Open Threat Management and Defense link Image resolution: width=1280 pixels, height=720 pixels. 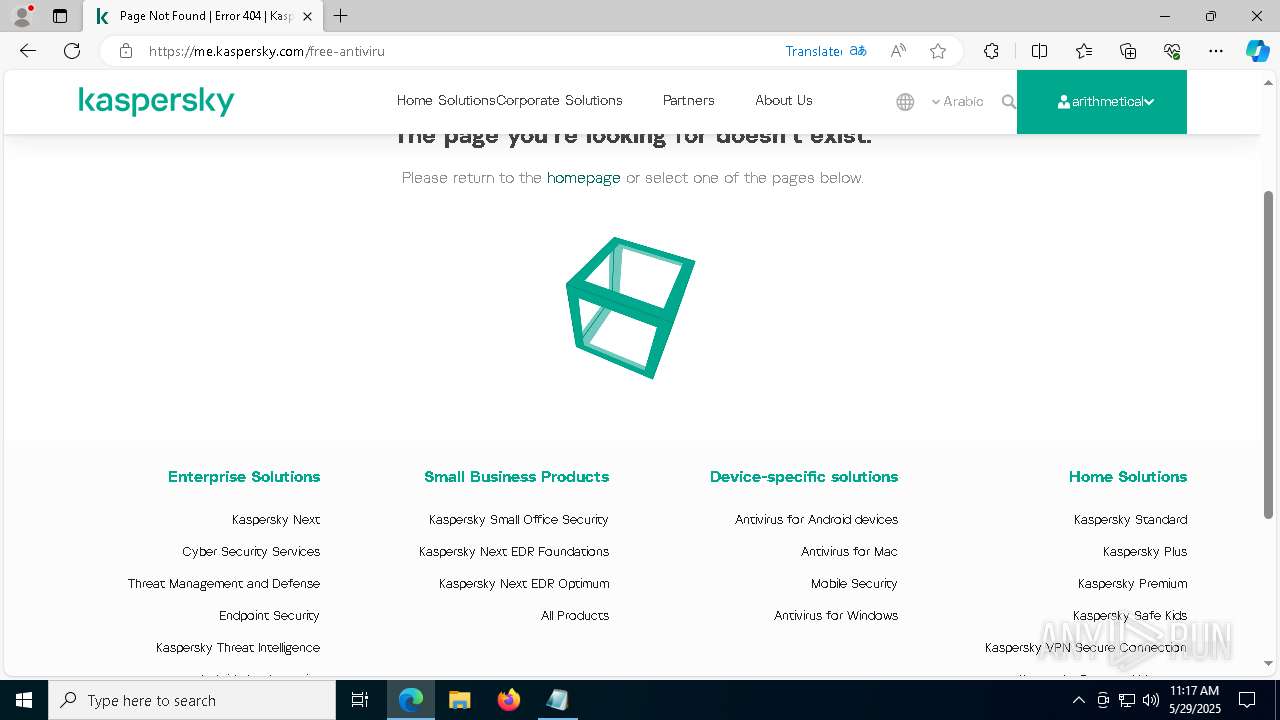(x=224, y=583)
